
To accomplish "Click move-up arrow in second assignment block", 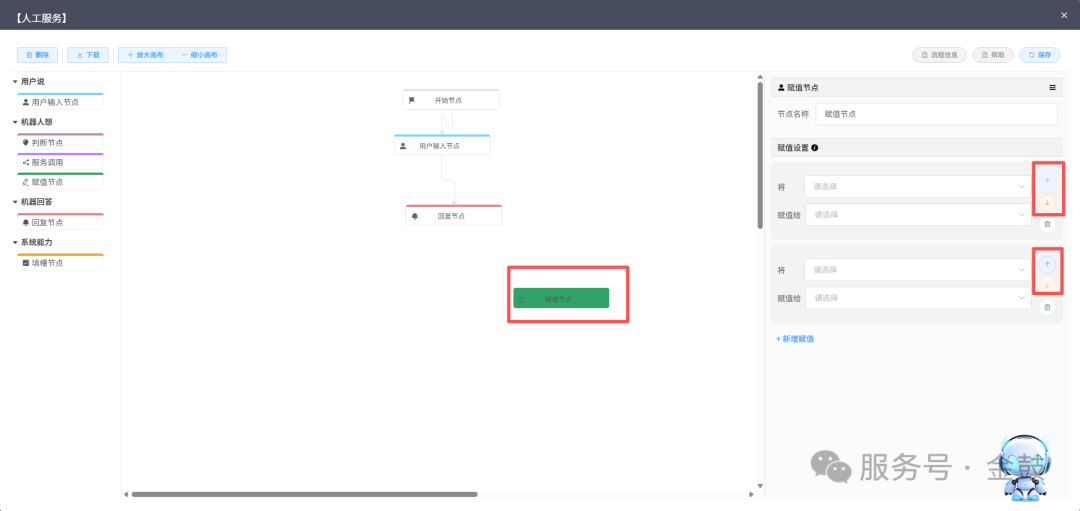I will pos(1047,264).
